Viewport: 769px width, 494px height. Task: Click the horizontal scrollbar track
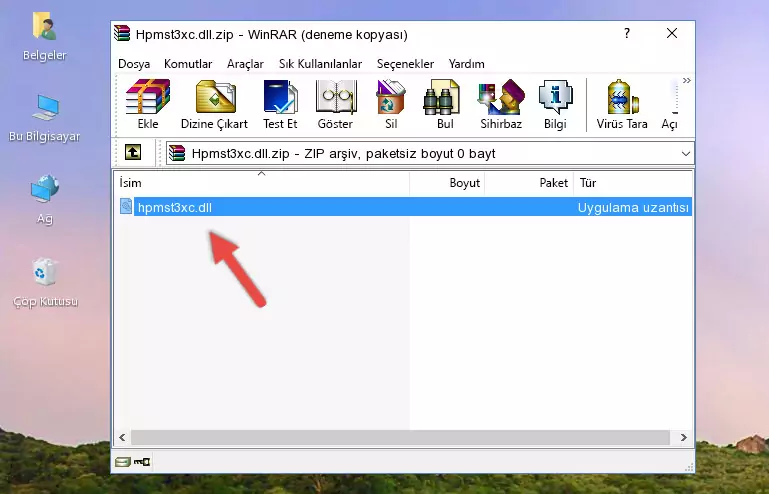[x=400, y=437]
